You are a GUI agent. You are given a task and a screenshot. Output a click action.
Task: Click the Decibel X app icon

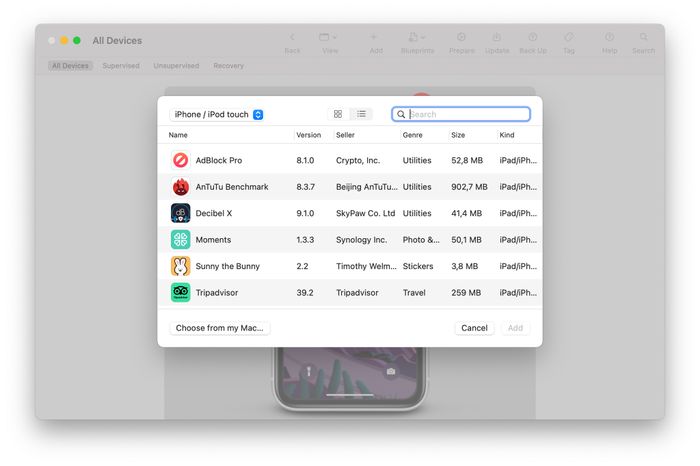click(180, 213)
